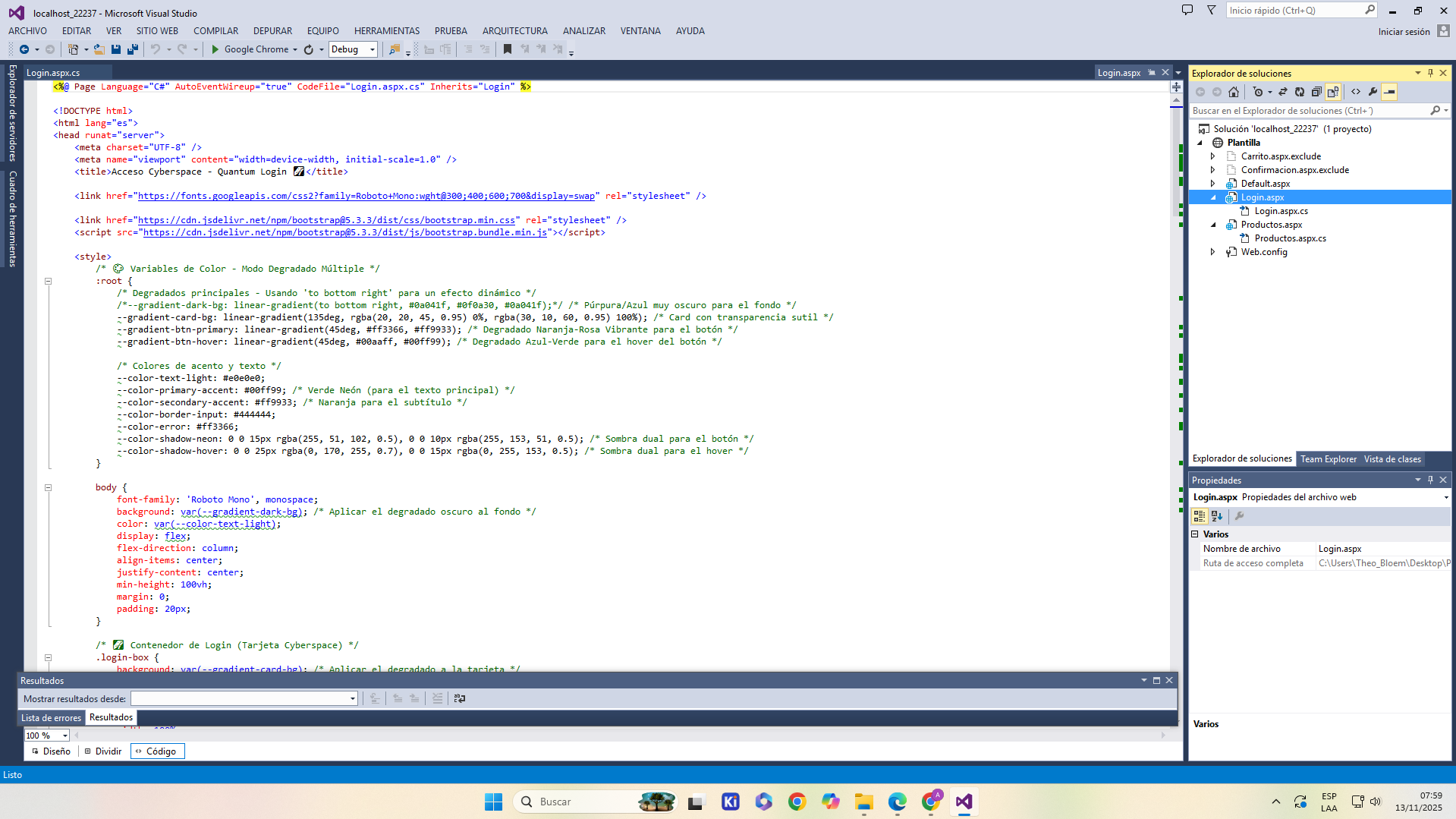Viewport: 1456px width, 819px height.
Task: Click the Find in Files toolbar icon
Action: (x=394, y=49)
